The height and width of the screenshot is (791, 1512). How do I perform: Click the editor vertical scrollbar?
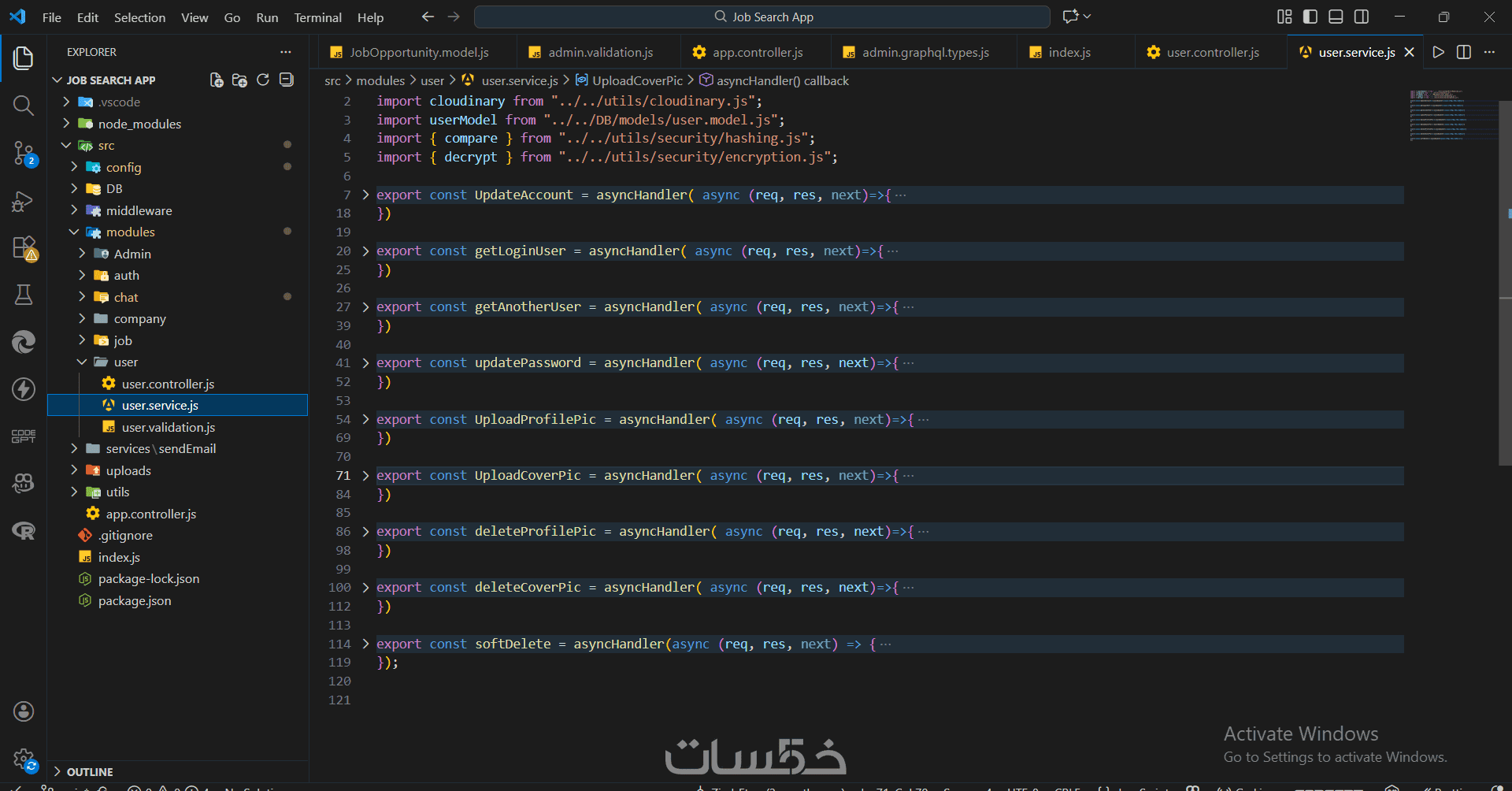(x=1505, y=284)
